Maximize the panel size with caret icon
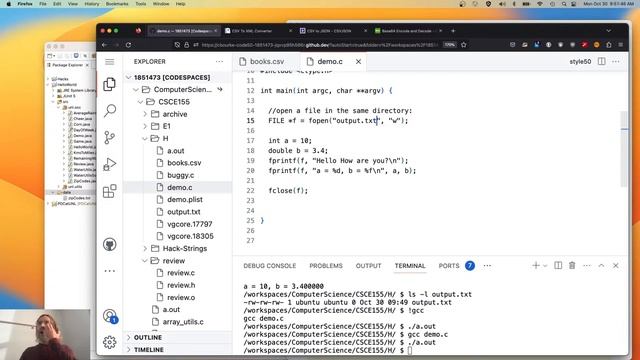 (601, 266)
